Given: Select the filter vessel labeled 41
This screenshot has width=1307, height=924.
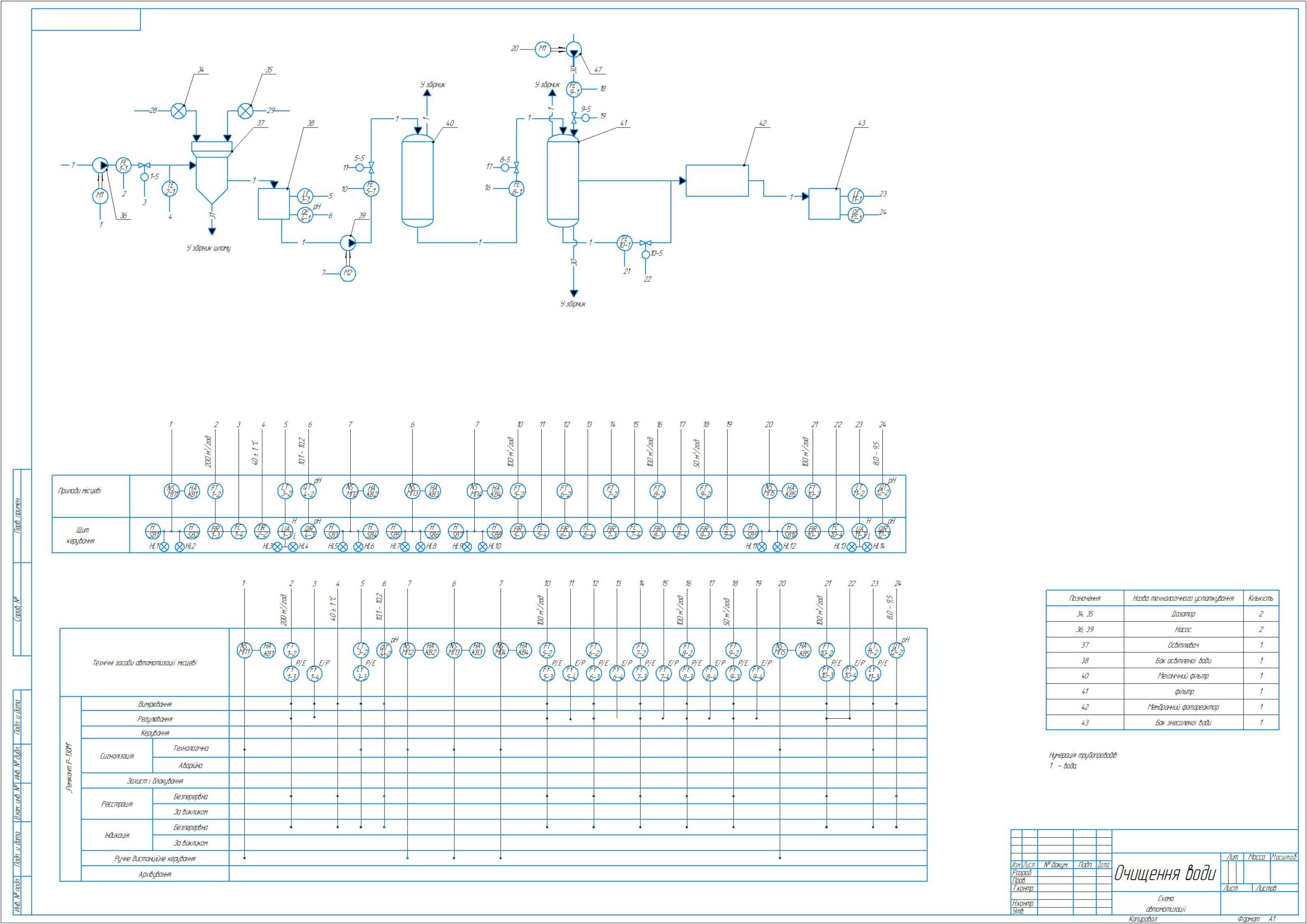Looking at the screenshot, I should [x=563, y=181].
